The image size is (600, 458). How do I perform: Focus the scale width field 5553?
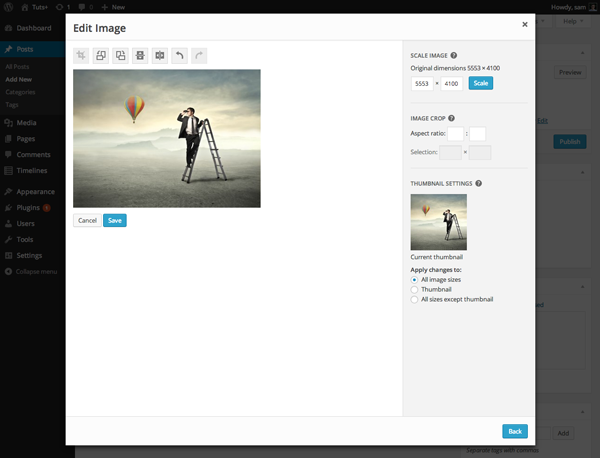coord(422,83)
